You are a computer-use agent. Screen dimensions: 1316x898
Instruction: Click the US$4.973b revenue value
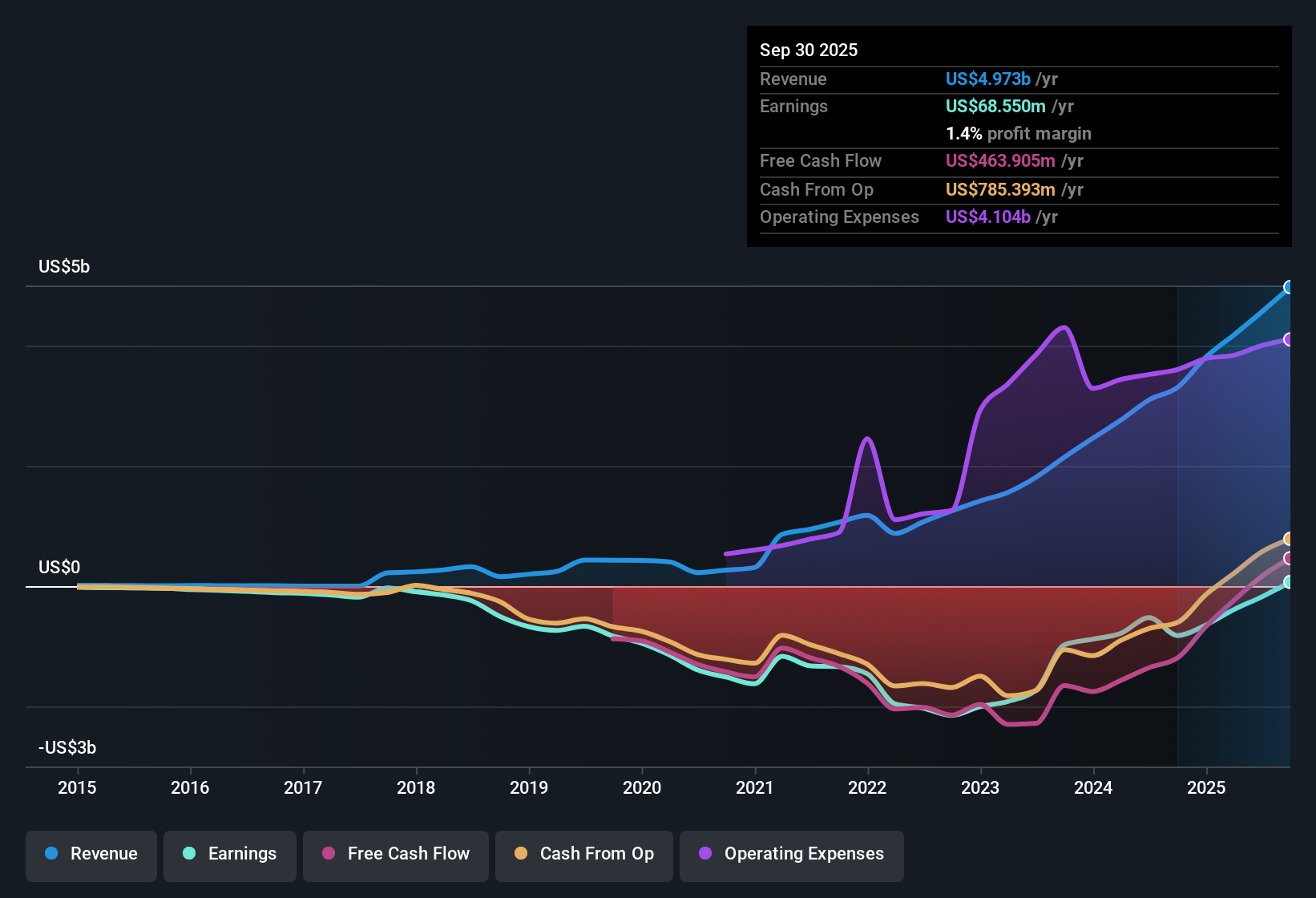tap(987, 79)
